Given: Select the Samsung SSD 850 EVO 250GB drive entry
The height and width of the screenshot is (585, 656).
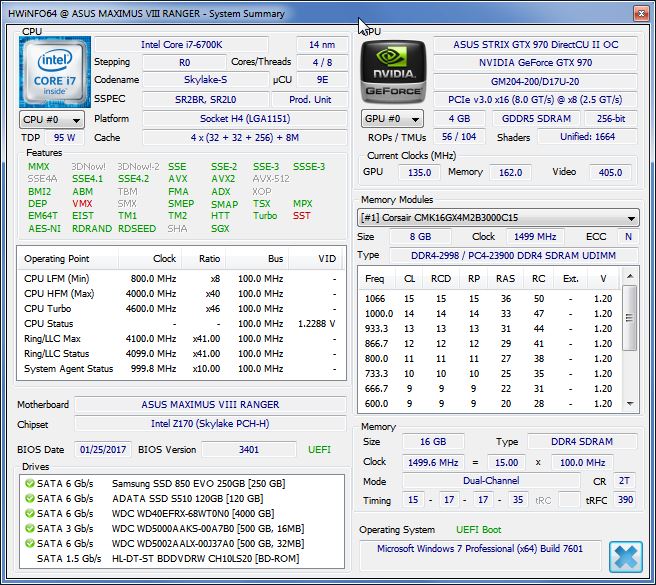Looking at the screenshot, I should click(x=181, y=484).
